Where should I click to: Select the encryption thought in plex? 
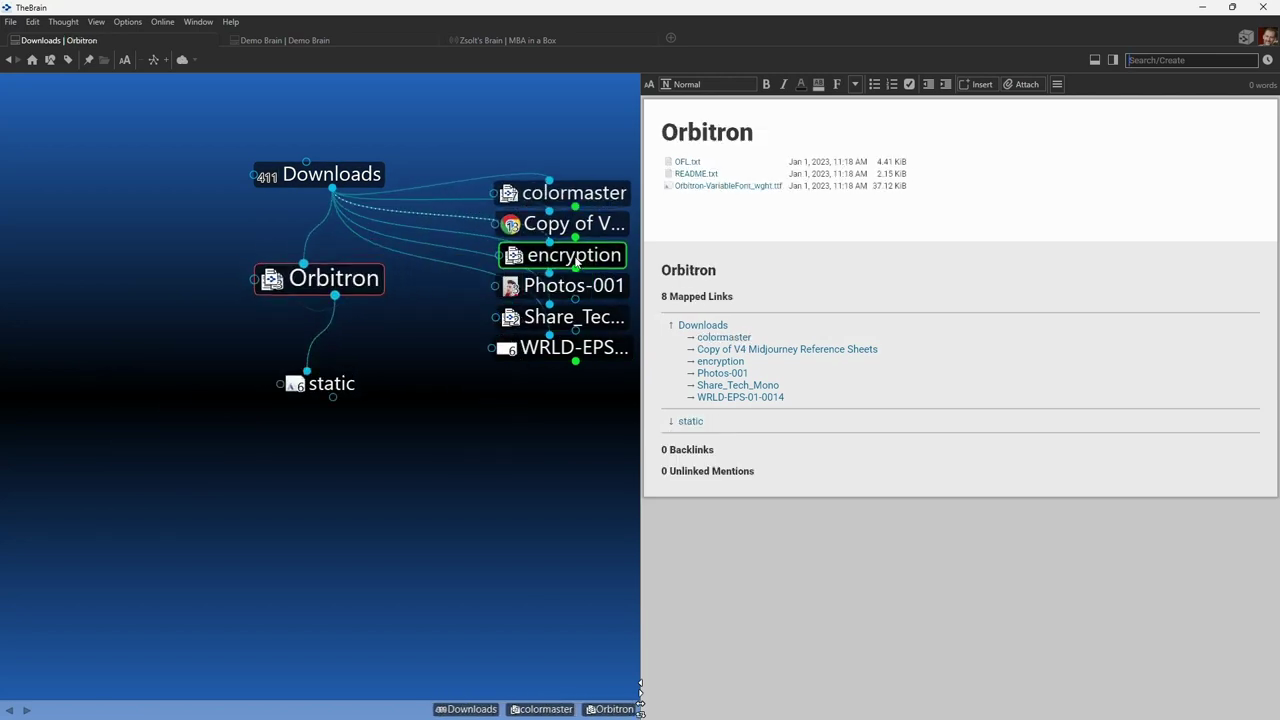click(564, 255)
